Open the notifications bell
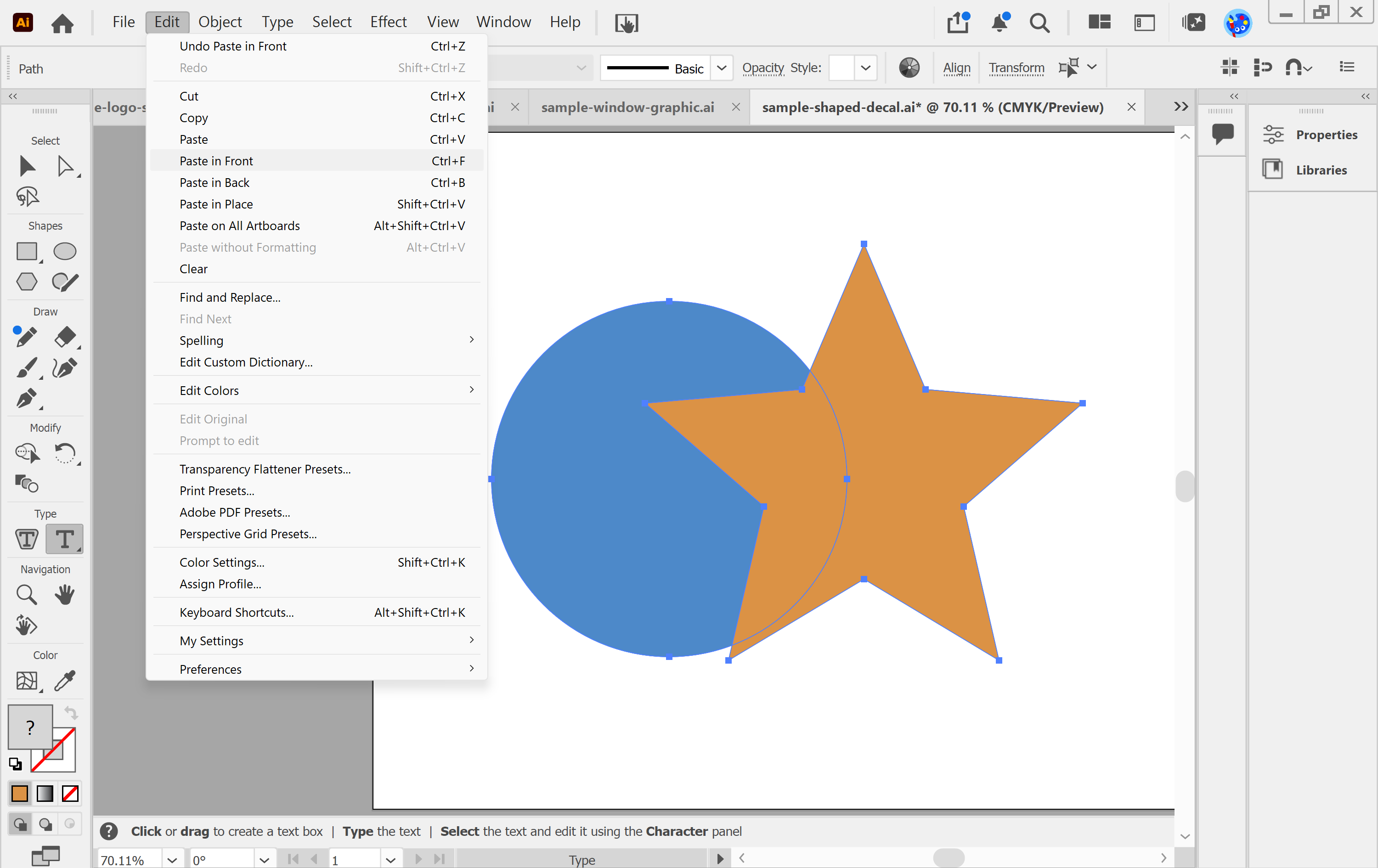 click(1000, 23)
